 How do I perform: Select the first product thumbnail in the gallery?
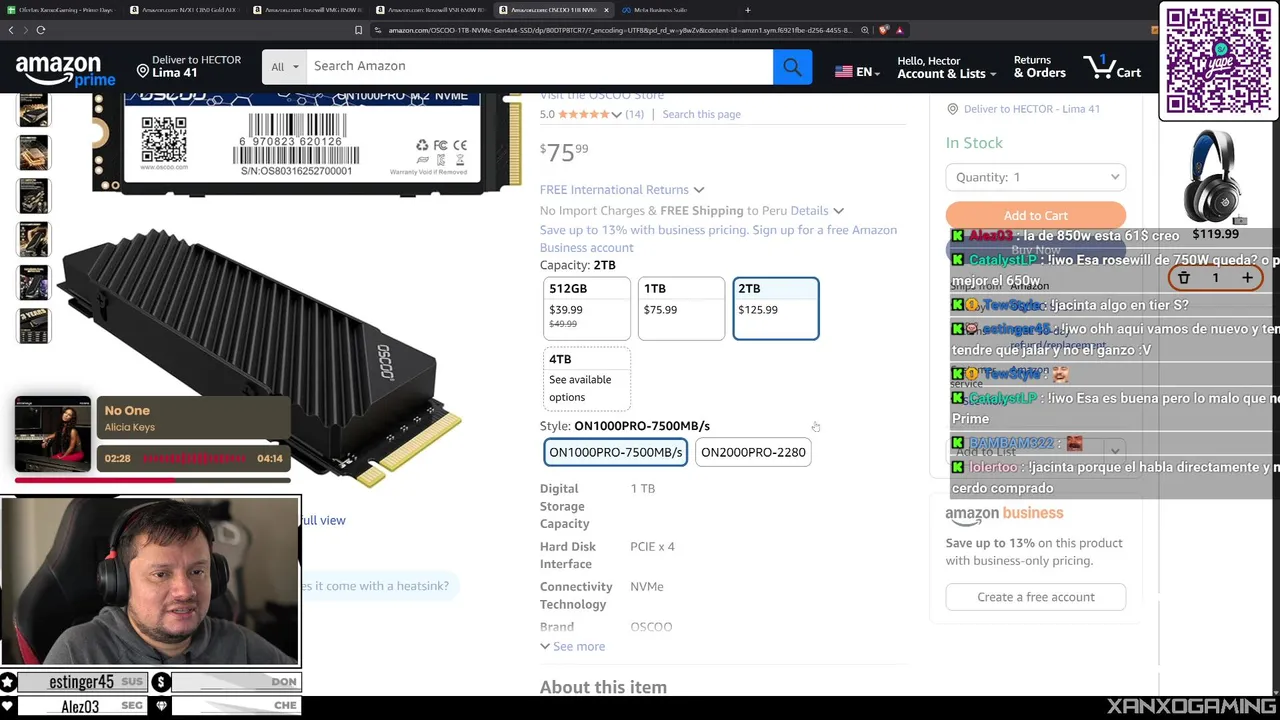(x=33, y=109)
